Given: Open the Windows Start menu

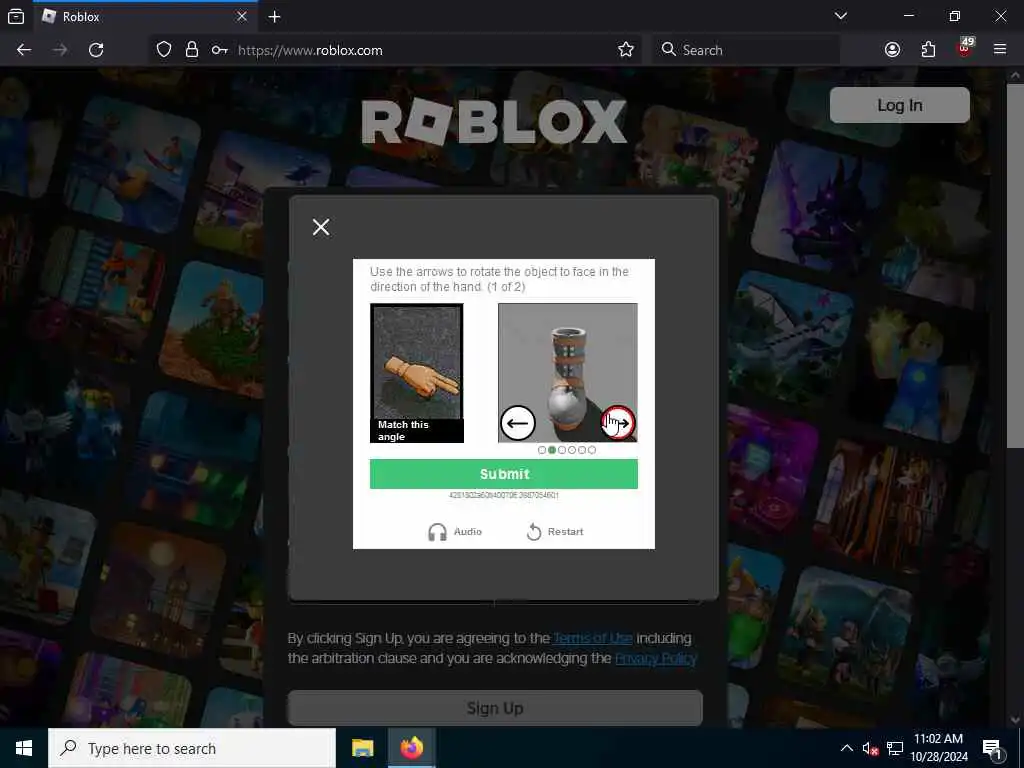Looking at the screenshot, I should point(24,748).
